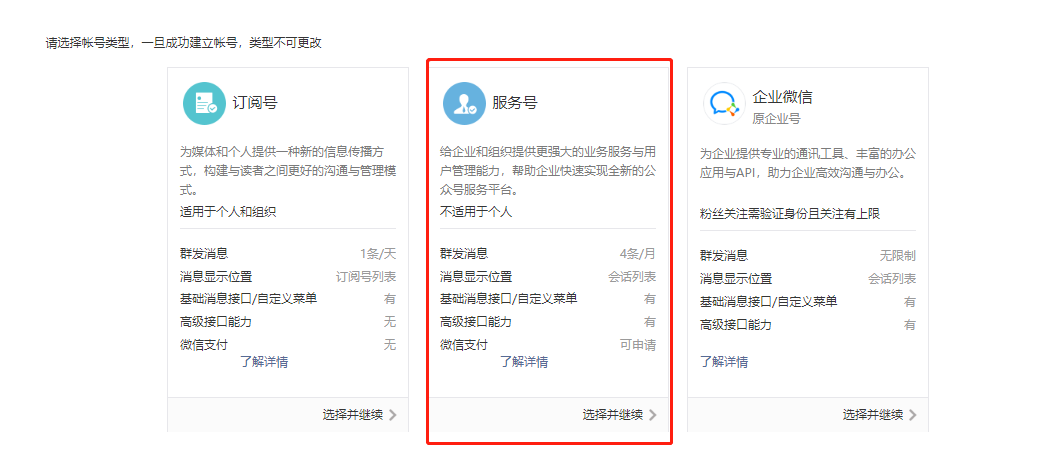Click the 订阅号列表 value
Viewport: 1044px width, 473px height.
click(x=366, y=277)
